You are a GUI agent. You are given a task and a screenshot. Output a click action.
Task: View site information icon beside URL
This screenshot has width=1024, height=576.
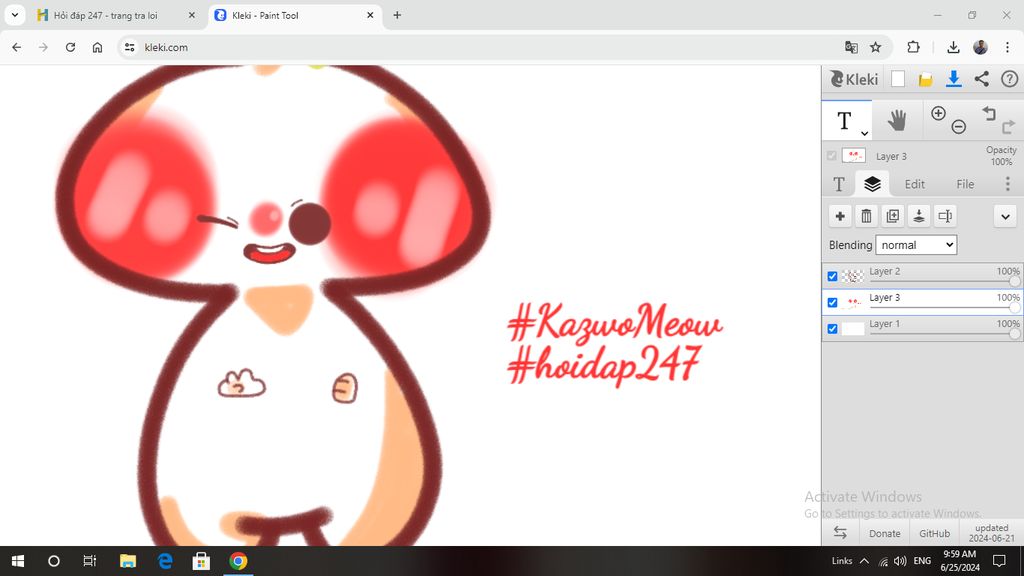click(130, 47)
